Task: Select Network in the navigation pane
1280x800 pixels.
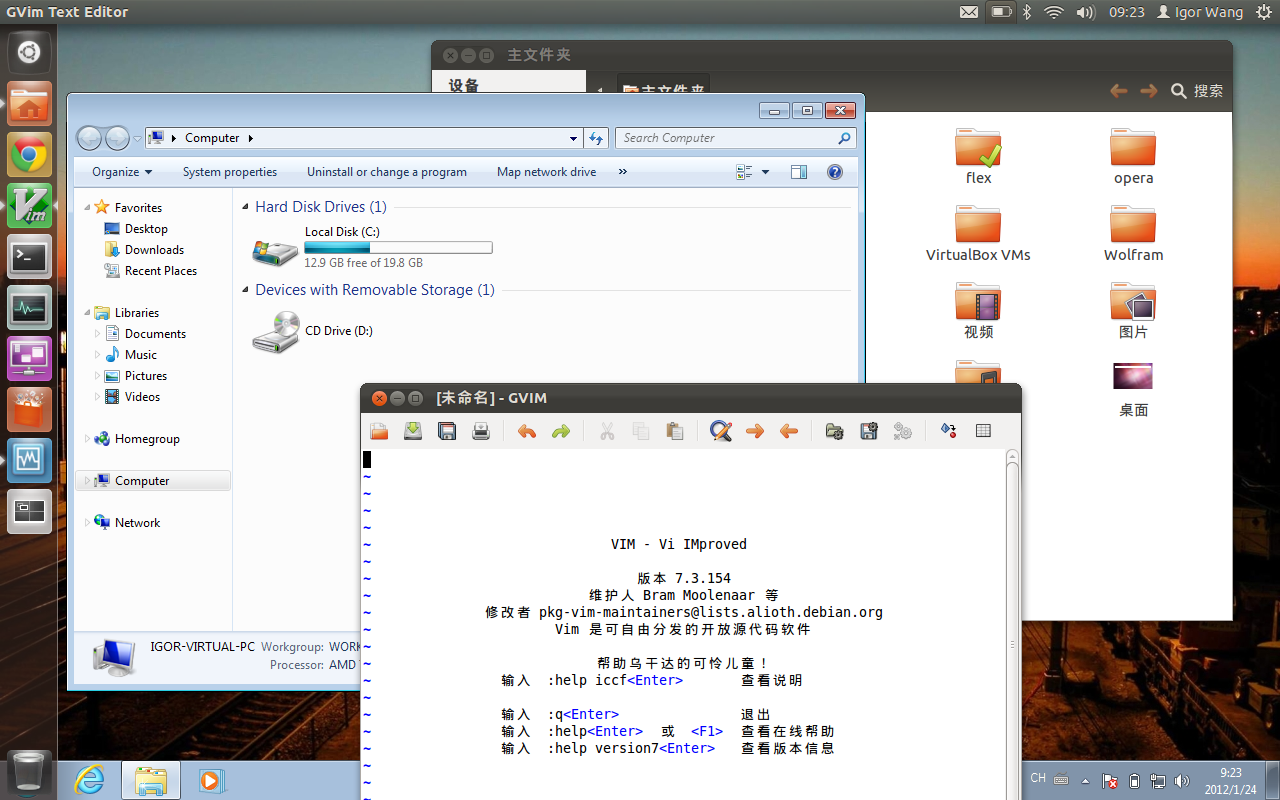Action: (x=137, y=523)
